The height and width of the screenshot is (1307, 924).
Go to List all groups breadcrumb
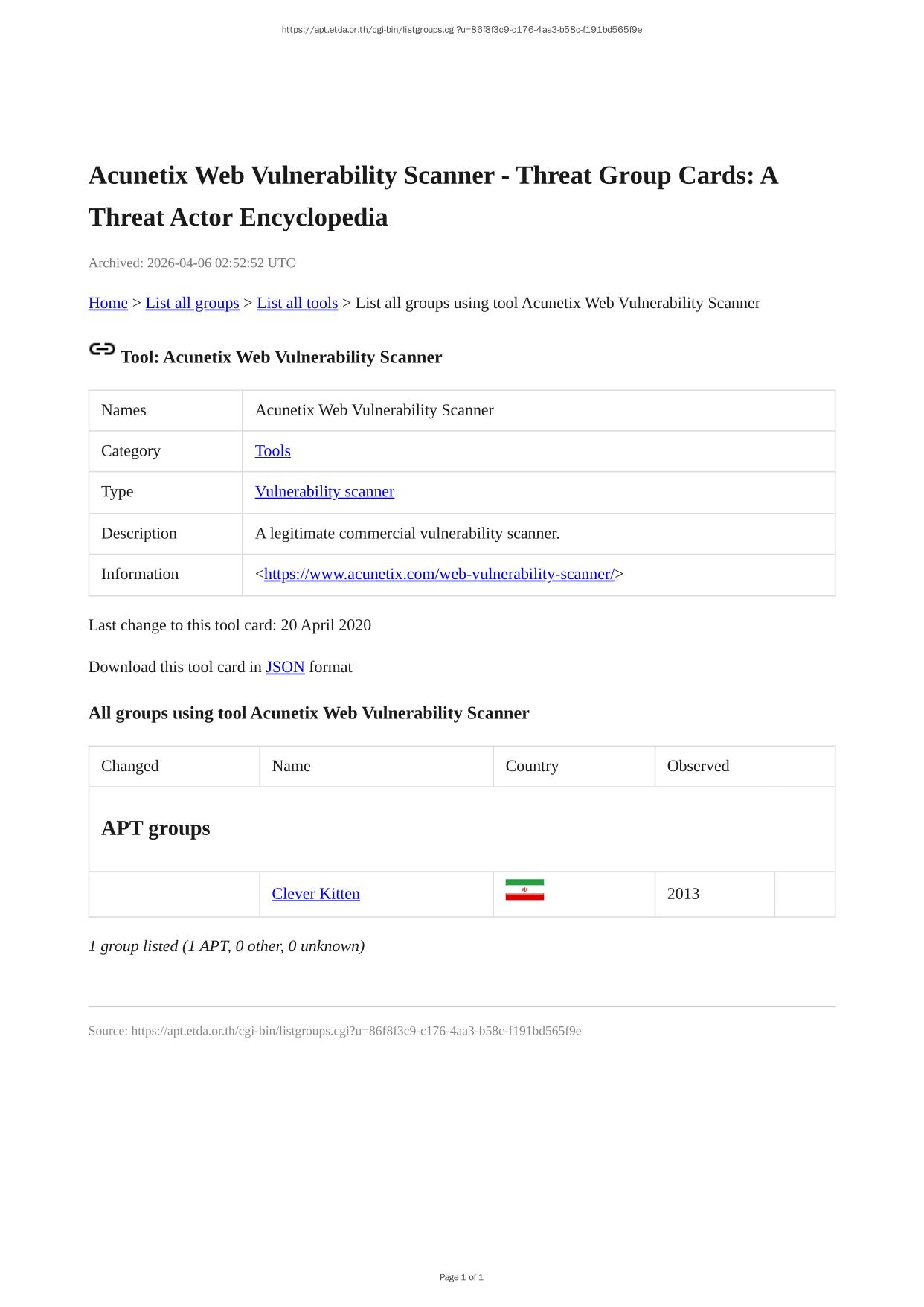[x=192, y=303]
